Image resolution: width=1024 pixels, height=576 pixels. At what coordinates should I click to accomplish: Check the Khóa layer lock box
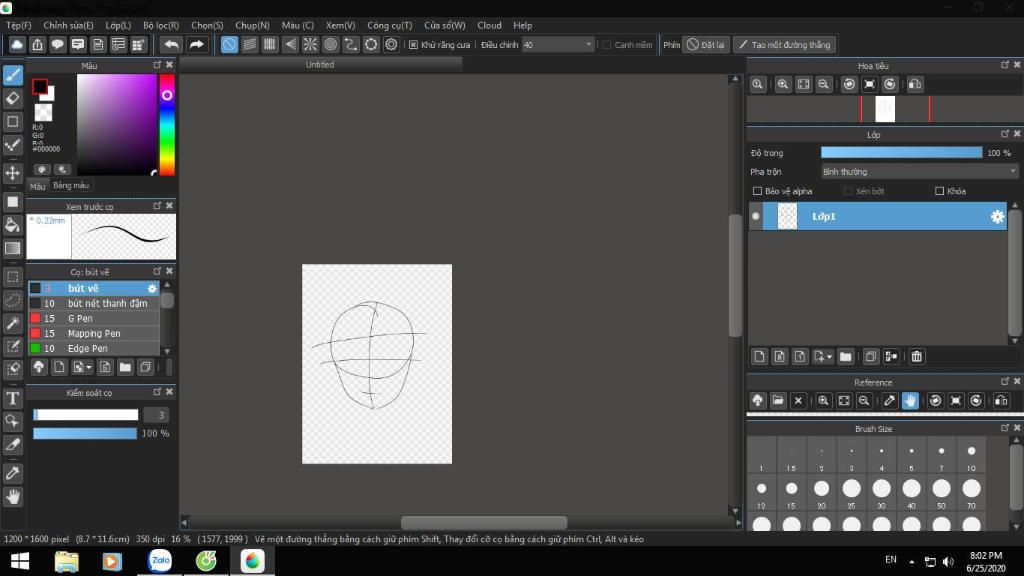coord(939,191)
